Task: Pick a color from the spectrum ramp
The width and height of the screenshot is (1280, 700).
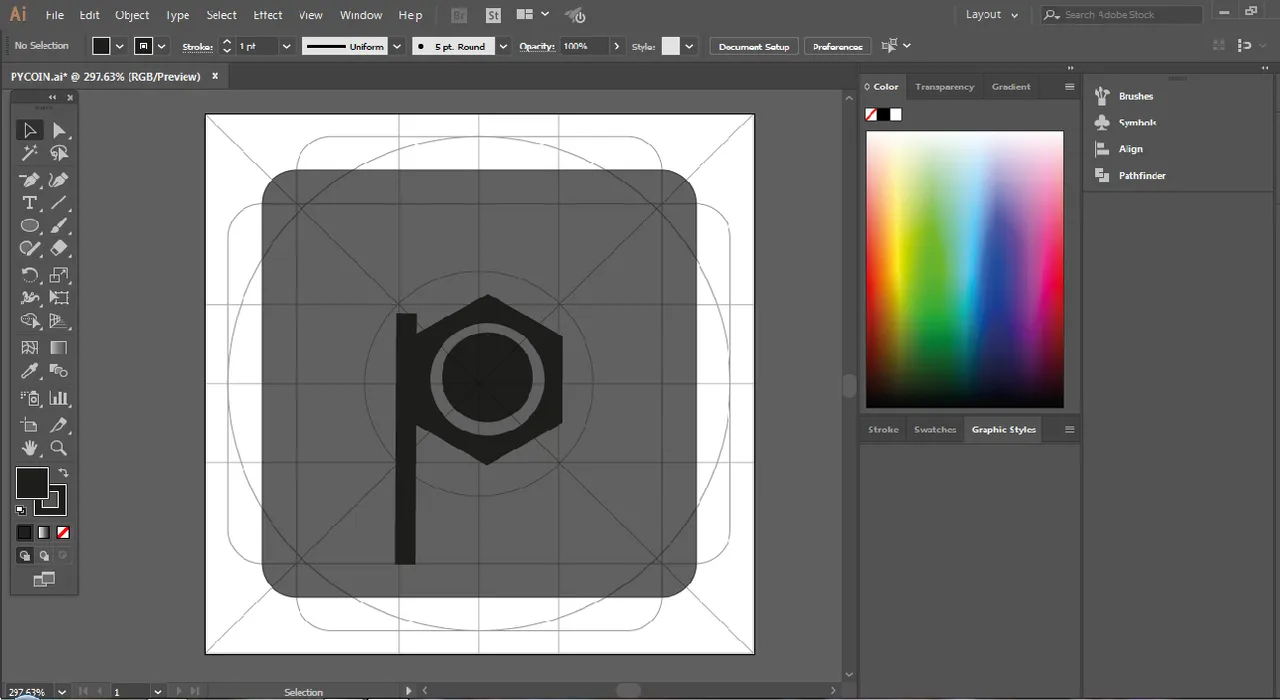Action: coord(965,269)
